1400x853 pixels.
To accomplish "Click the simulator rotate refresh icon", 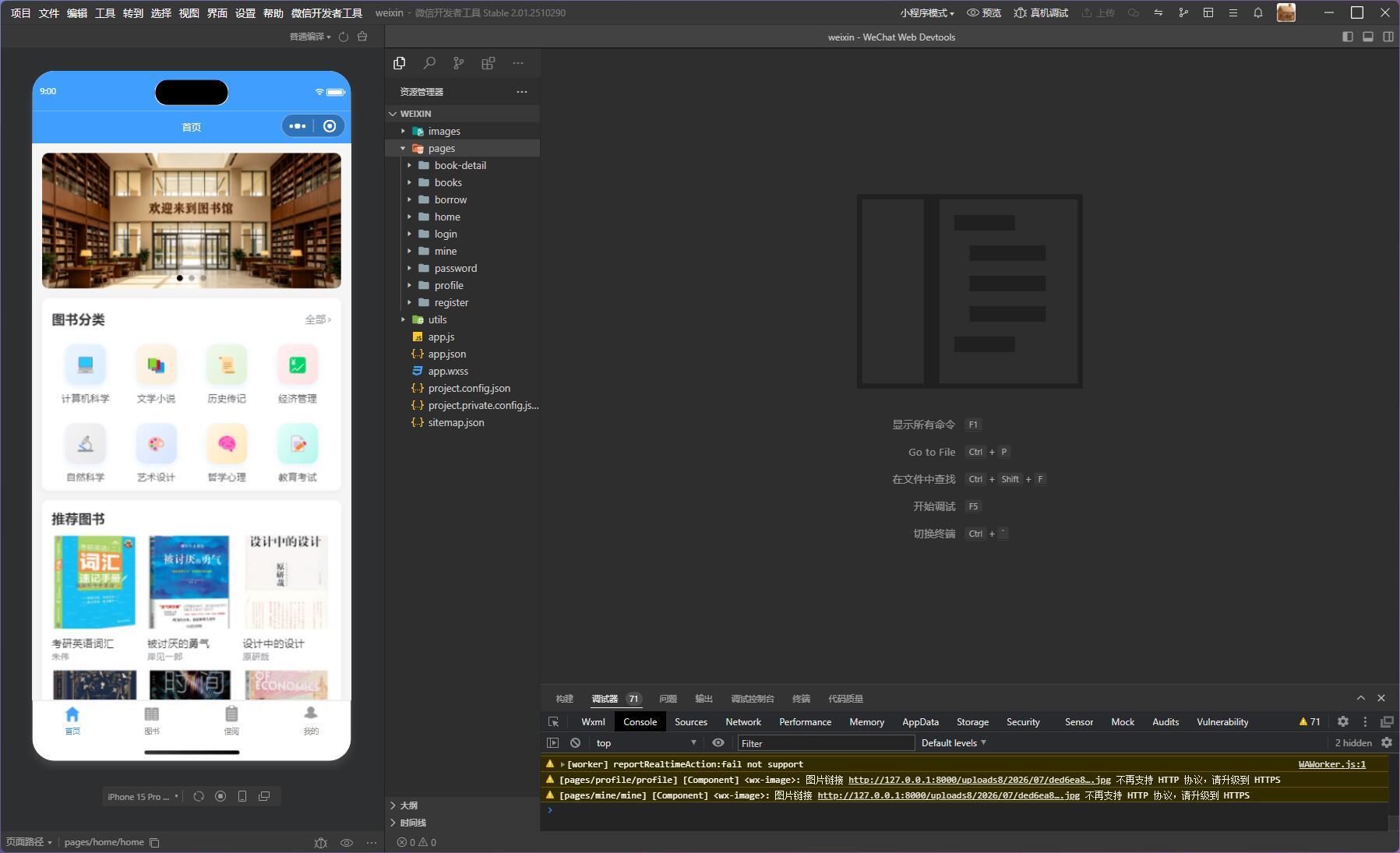I will point(199,796).
